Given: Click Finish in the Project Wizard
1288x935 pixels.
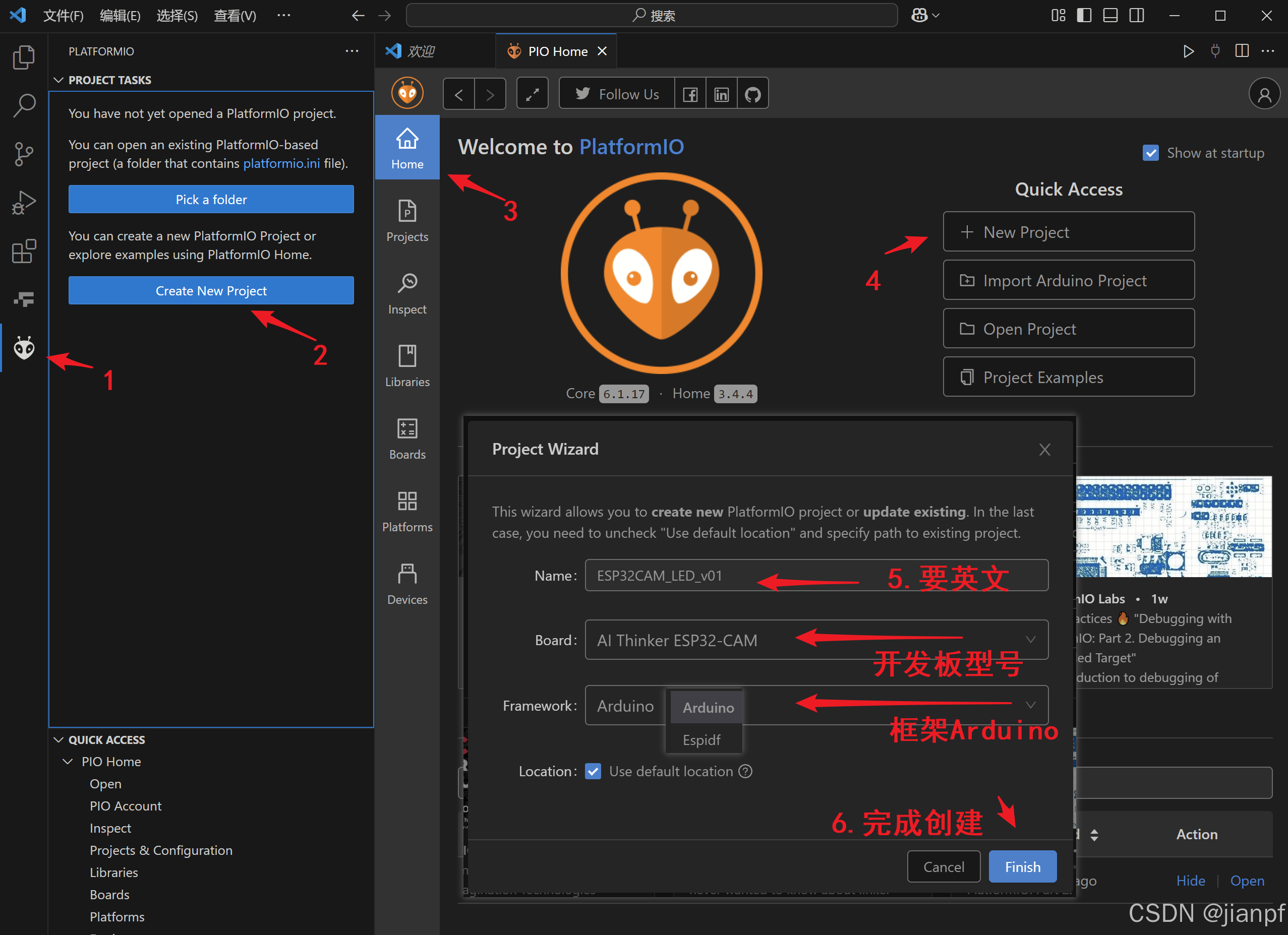Looking at the screenshot, I should tap(1022, 866).
